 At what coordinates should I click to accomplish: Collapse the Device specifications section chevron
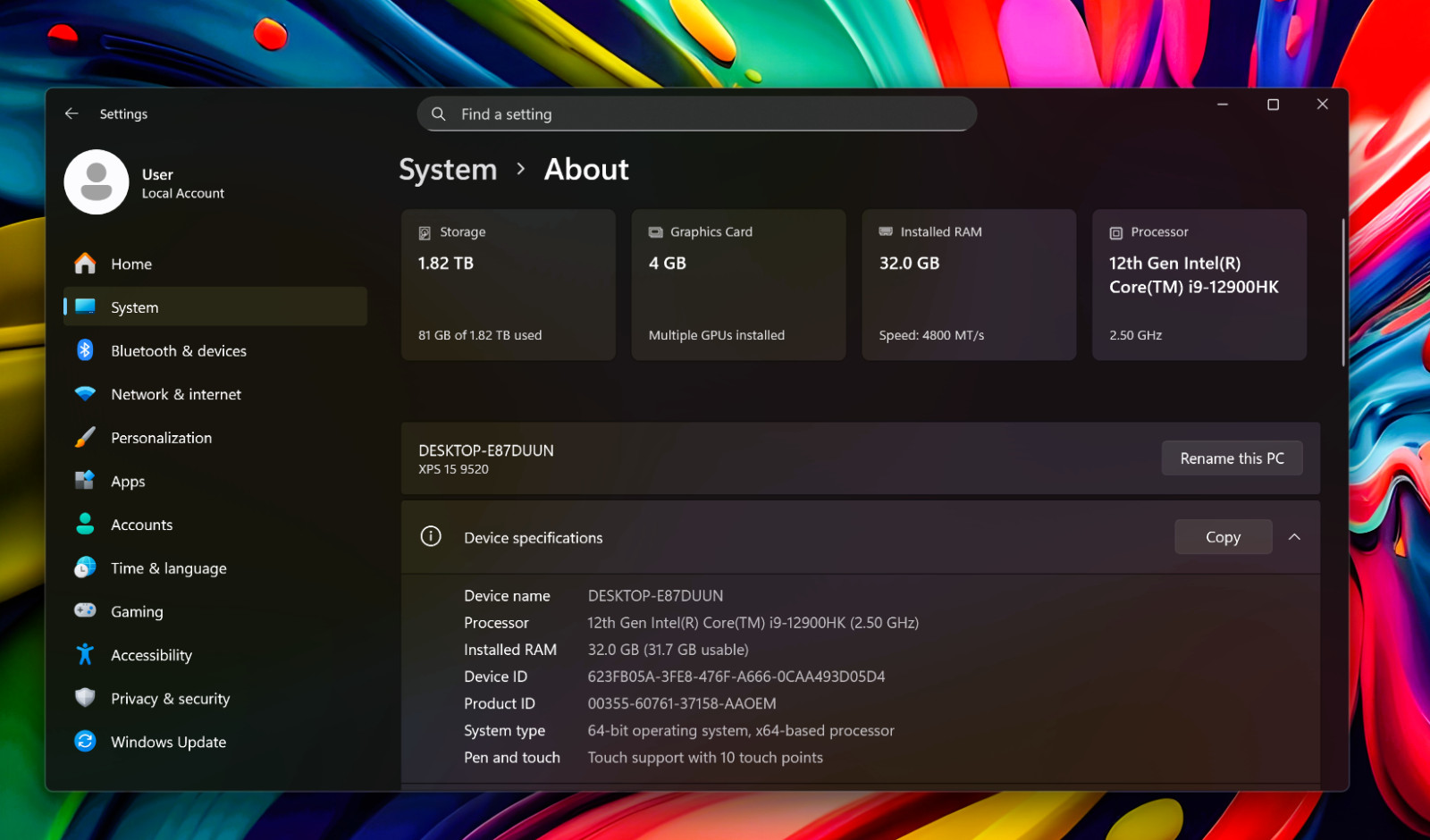pos(1294,537)
